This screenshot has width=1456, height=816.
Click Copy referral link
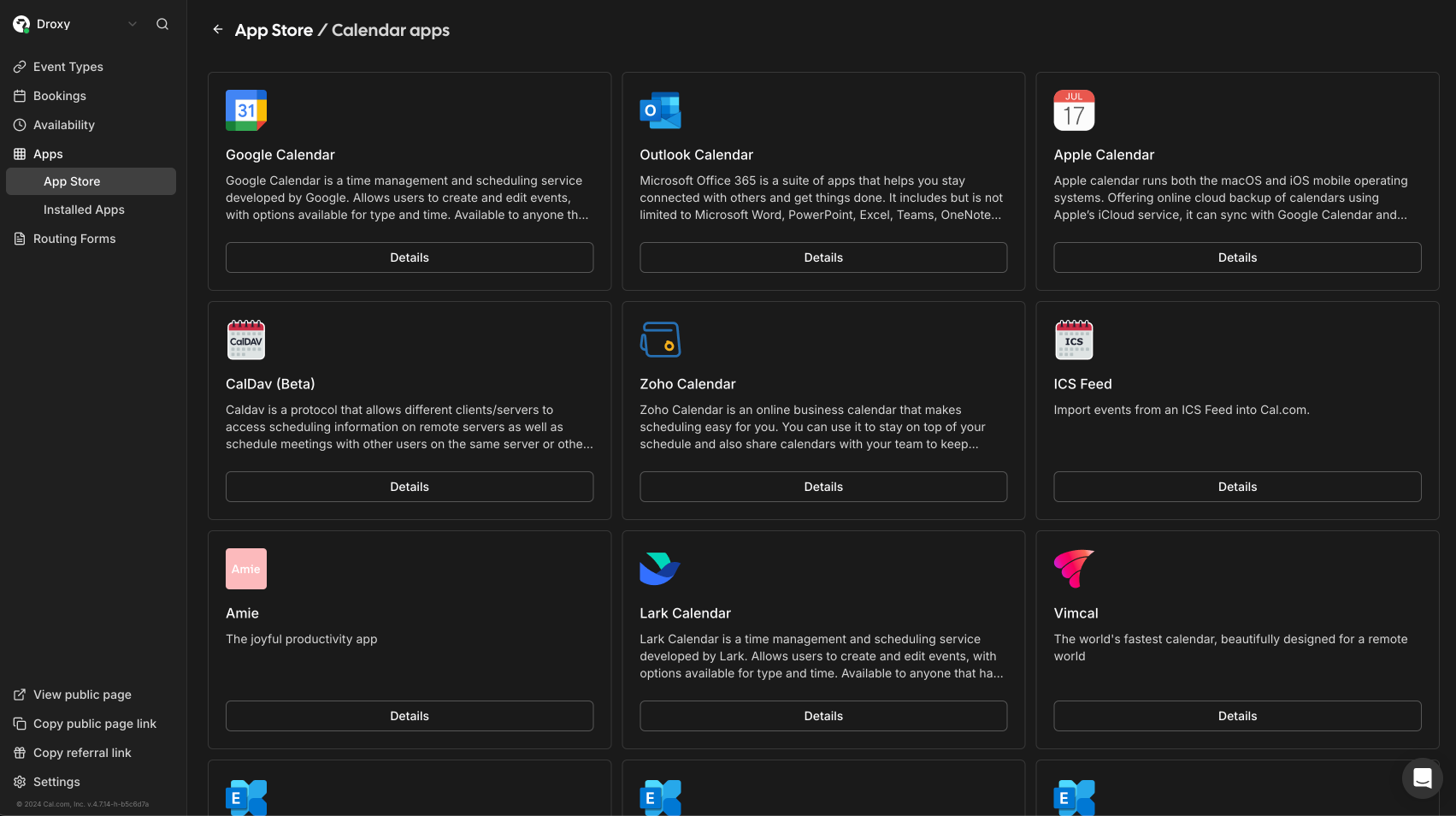coord(81,753)
